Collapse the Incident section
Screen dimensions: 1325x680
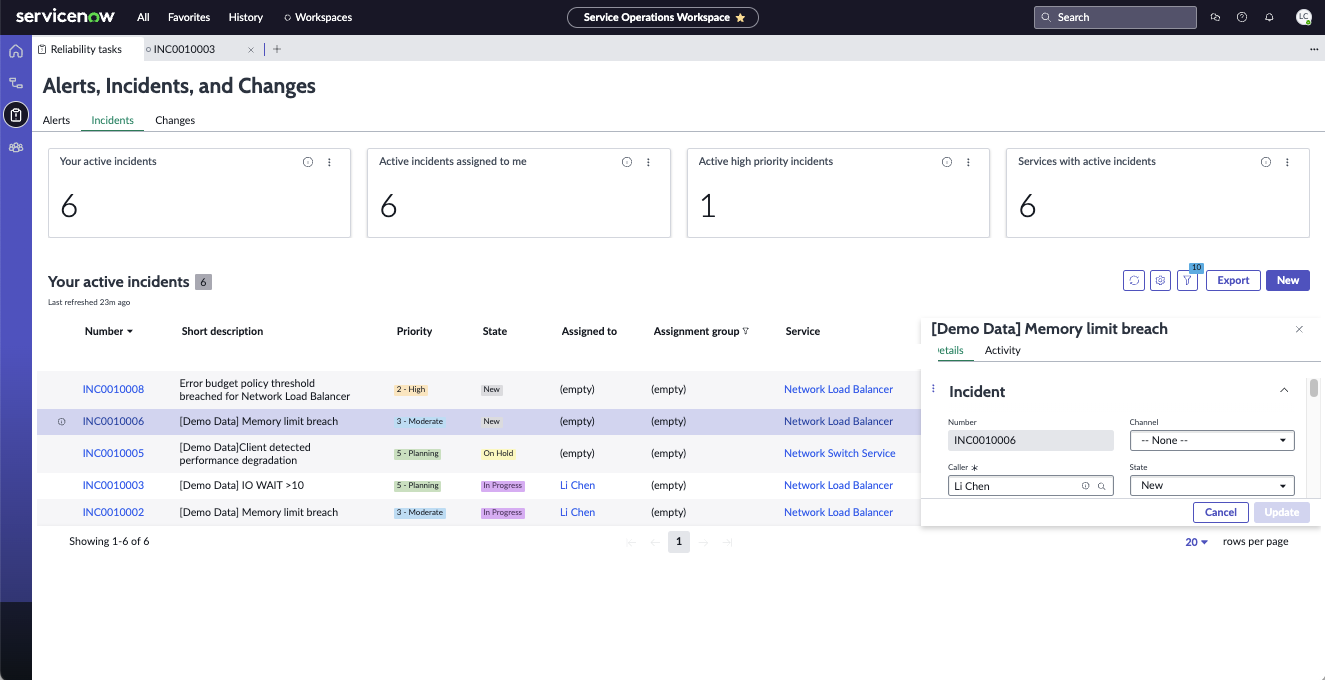1284,390
